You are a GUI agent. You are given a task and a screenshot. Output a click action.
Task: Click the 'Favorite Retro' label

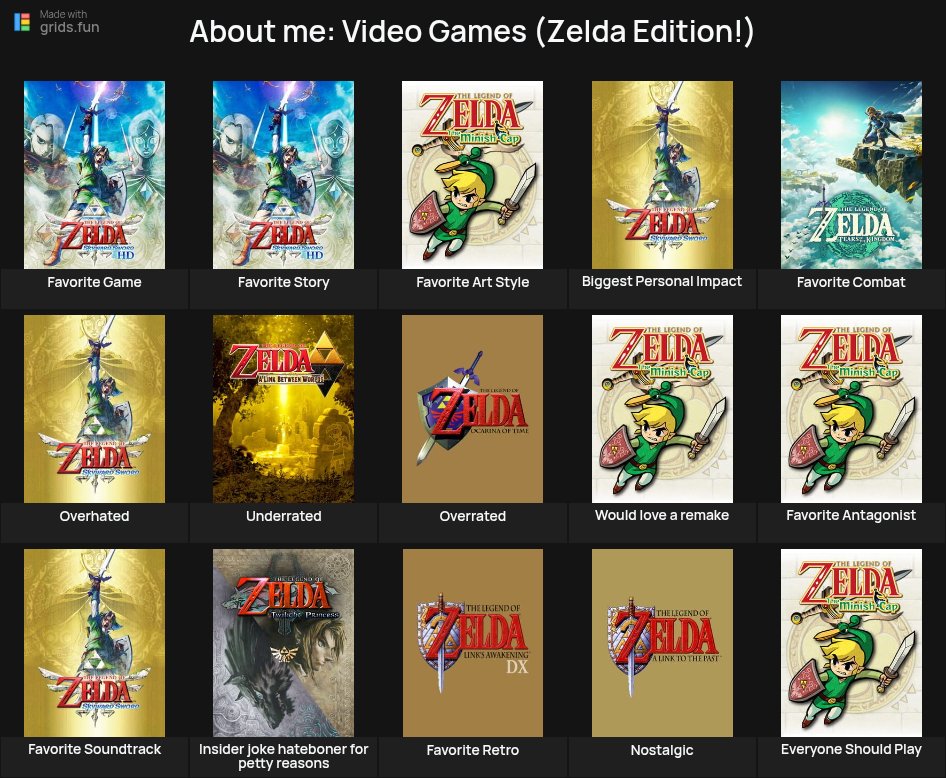472,750
